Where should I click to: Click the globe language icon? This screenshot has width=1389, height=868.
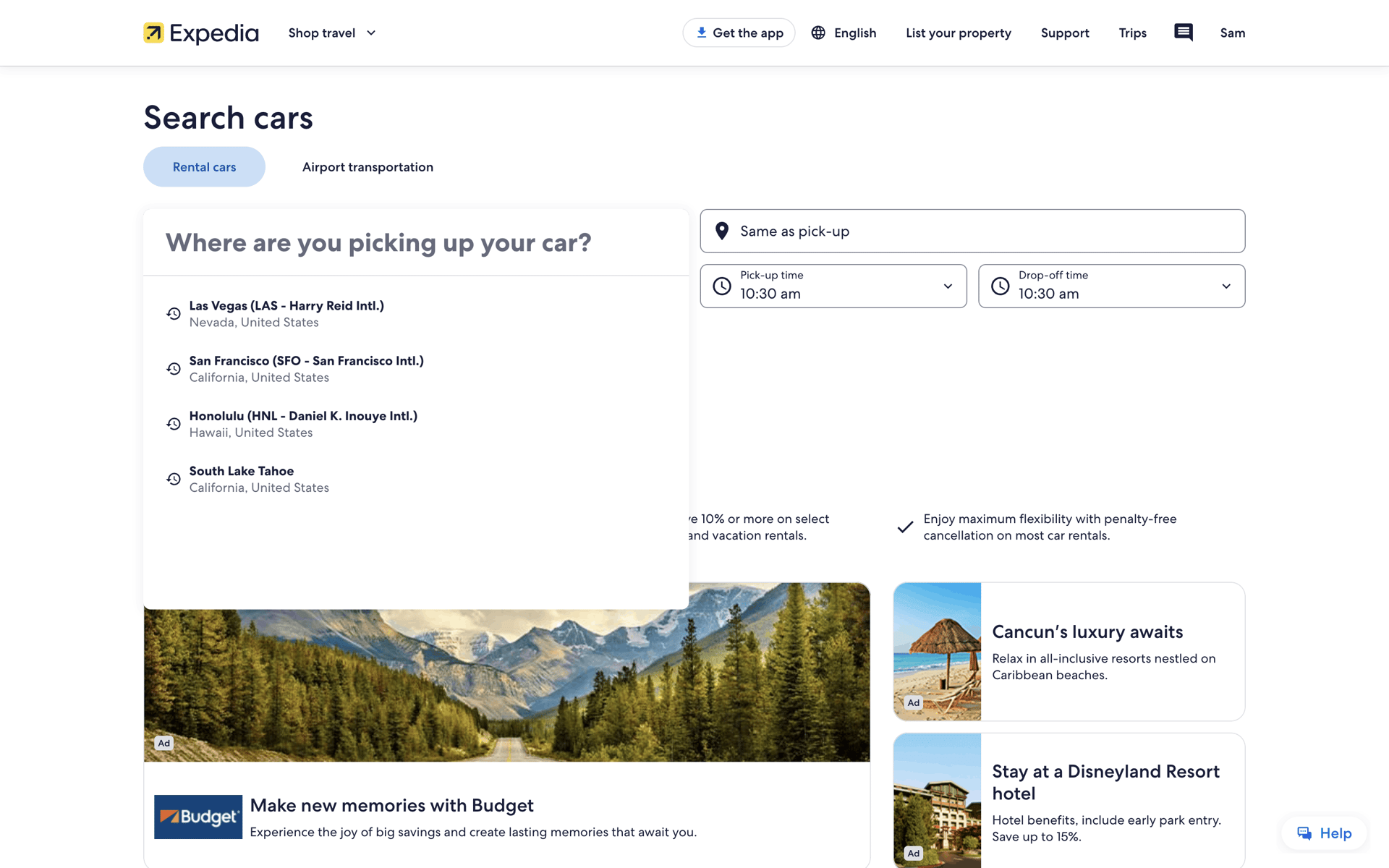pyautogui.click(x=818, y=33)
